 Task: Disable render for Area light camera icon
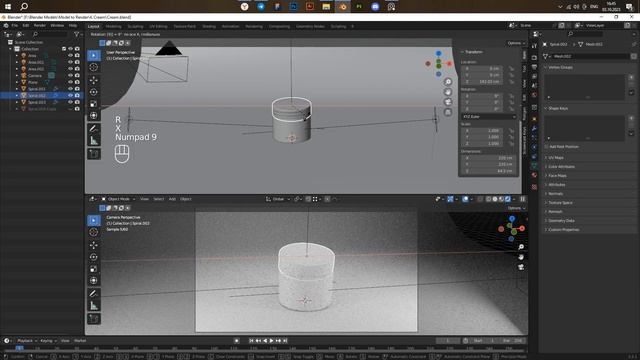tap(77, 55)
